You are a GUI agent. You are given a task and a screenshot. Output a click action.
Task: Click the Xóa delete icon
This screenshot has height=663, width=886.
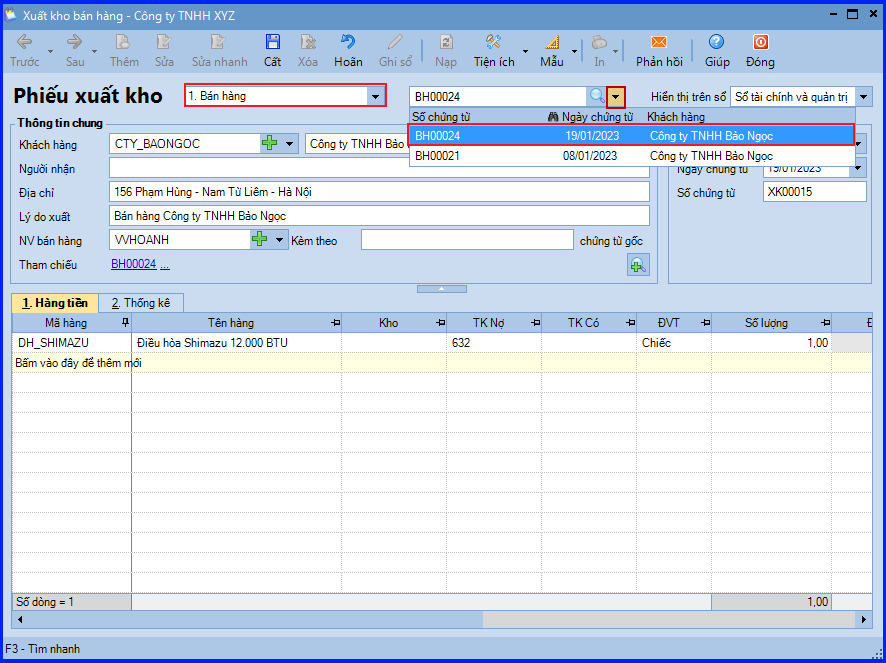(x=308, y=43)
